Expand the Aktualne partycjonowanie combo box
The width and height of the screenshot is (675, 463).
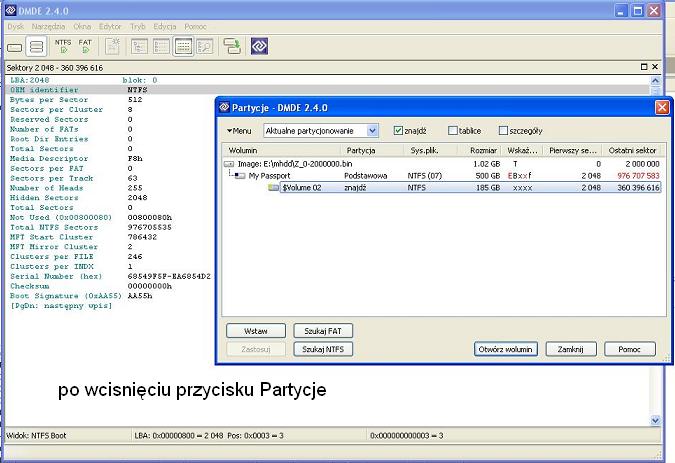coord(373,130)
